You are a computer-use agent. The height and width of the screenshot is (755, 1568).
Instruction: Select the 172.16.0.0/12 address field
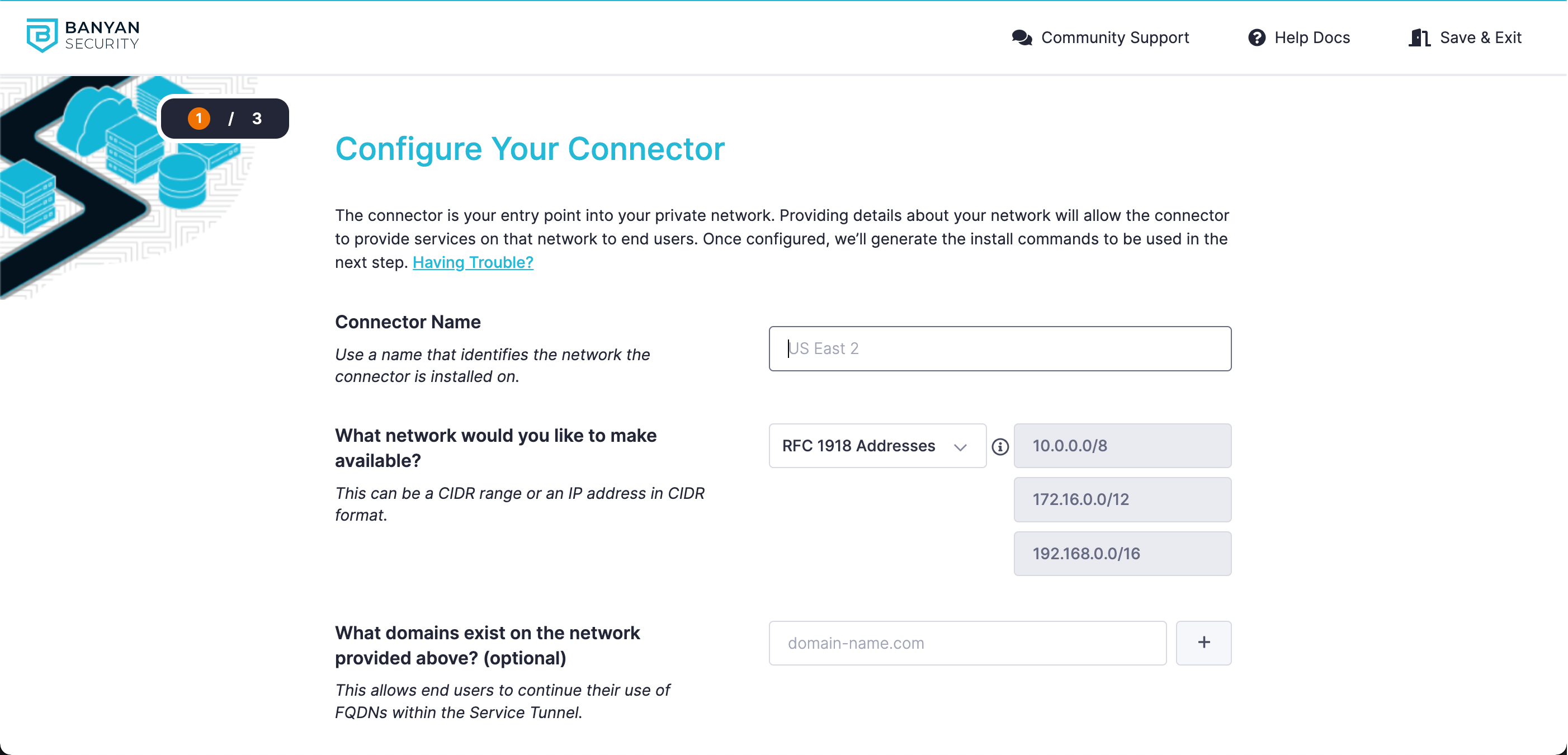(x=1122, y=499)
